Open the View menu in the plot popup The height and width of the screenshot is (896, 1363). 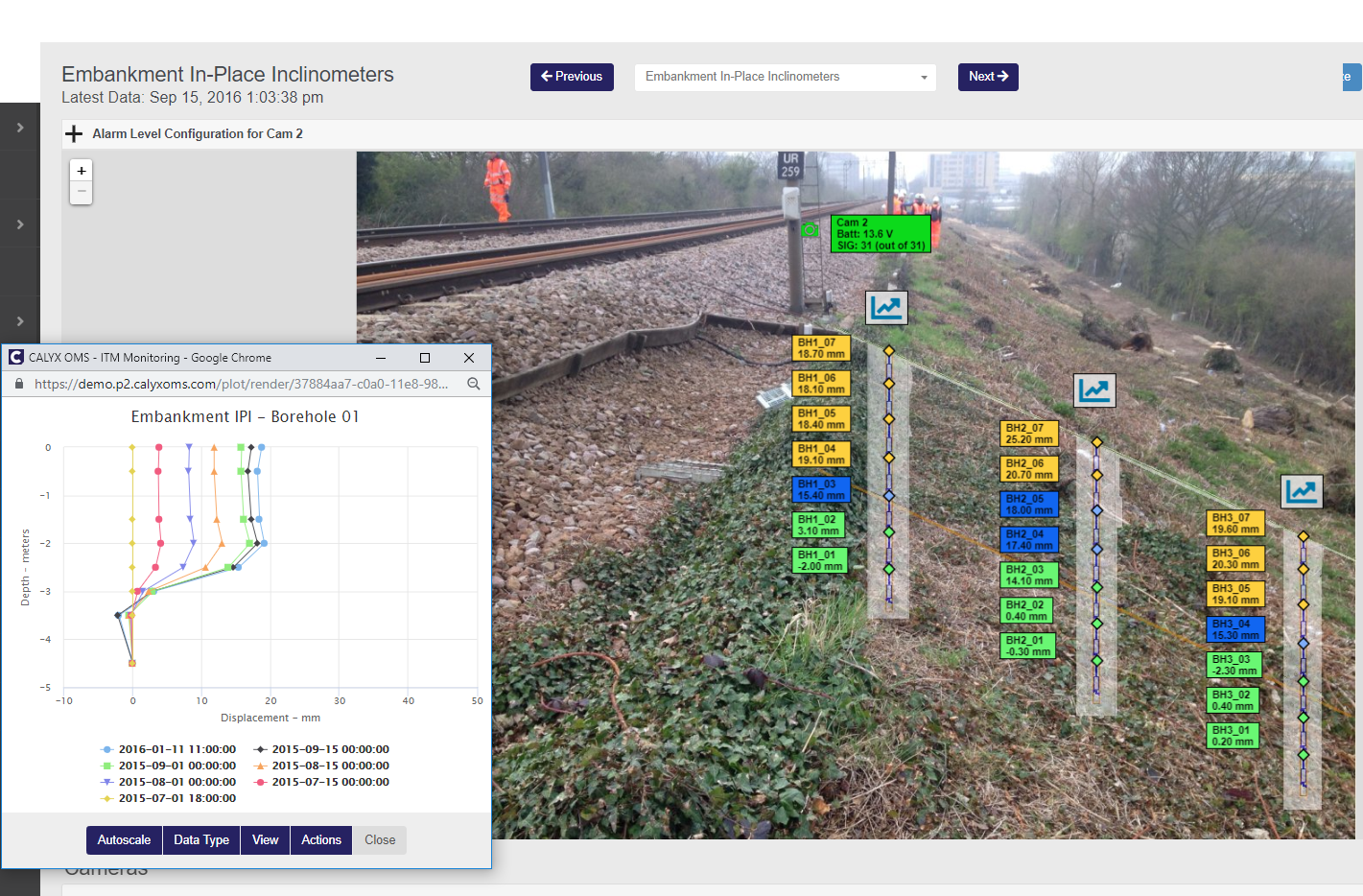click(265, 839)
